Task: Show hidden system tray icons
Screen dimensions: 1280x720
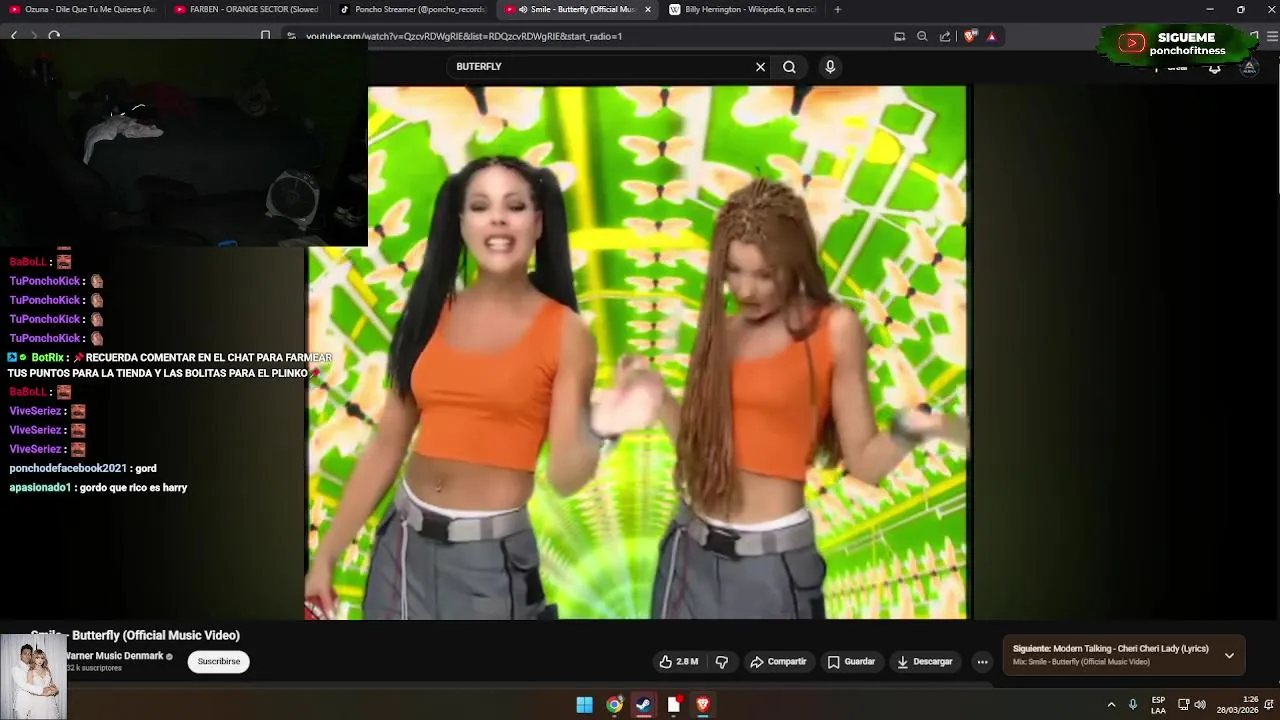Action: [1111, 705]
